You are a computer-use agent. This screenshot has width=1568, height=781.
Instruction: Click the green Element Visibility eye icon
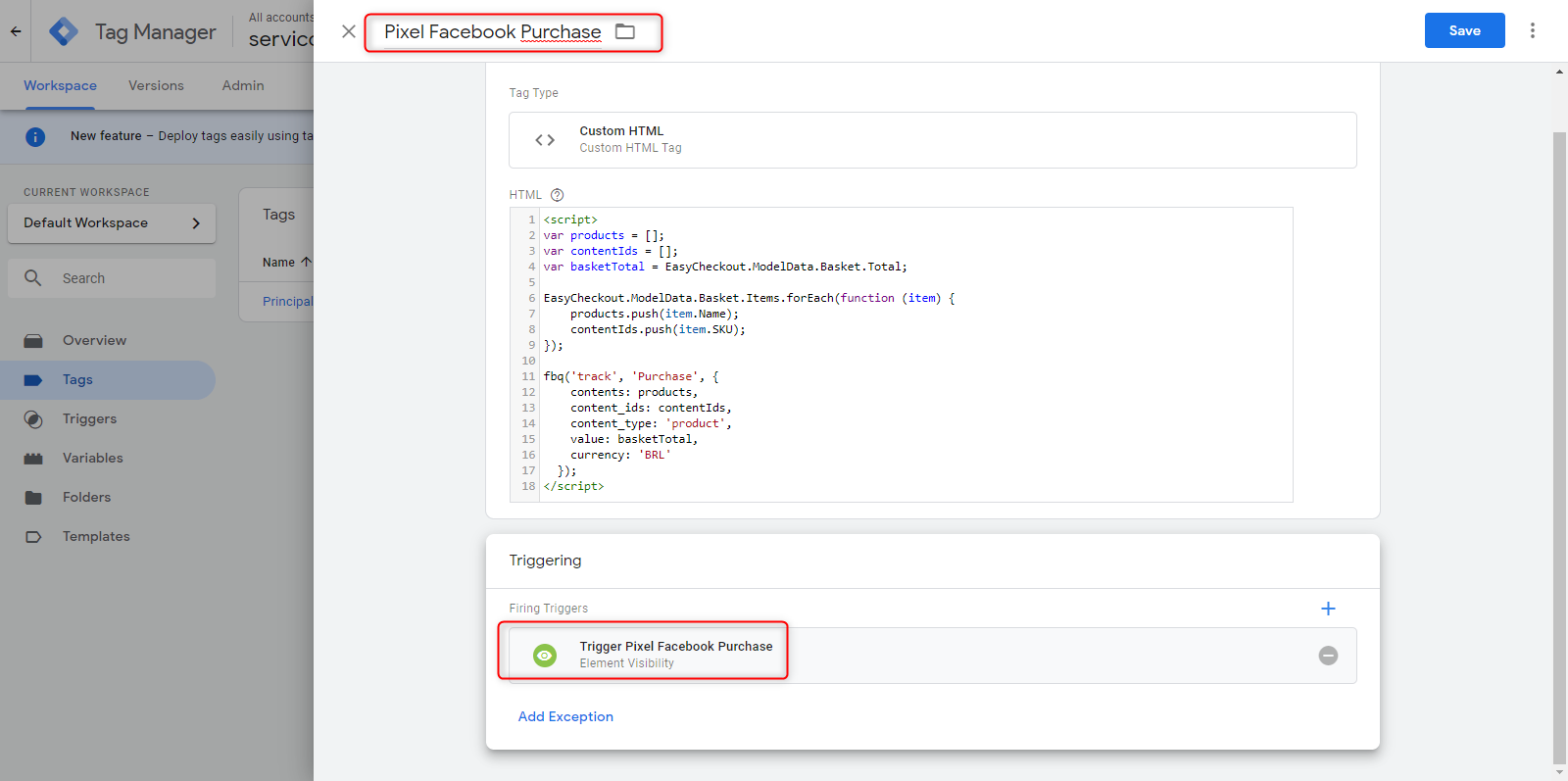[x=545, y=656]
